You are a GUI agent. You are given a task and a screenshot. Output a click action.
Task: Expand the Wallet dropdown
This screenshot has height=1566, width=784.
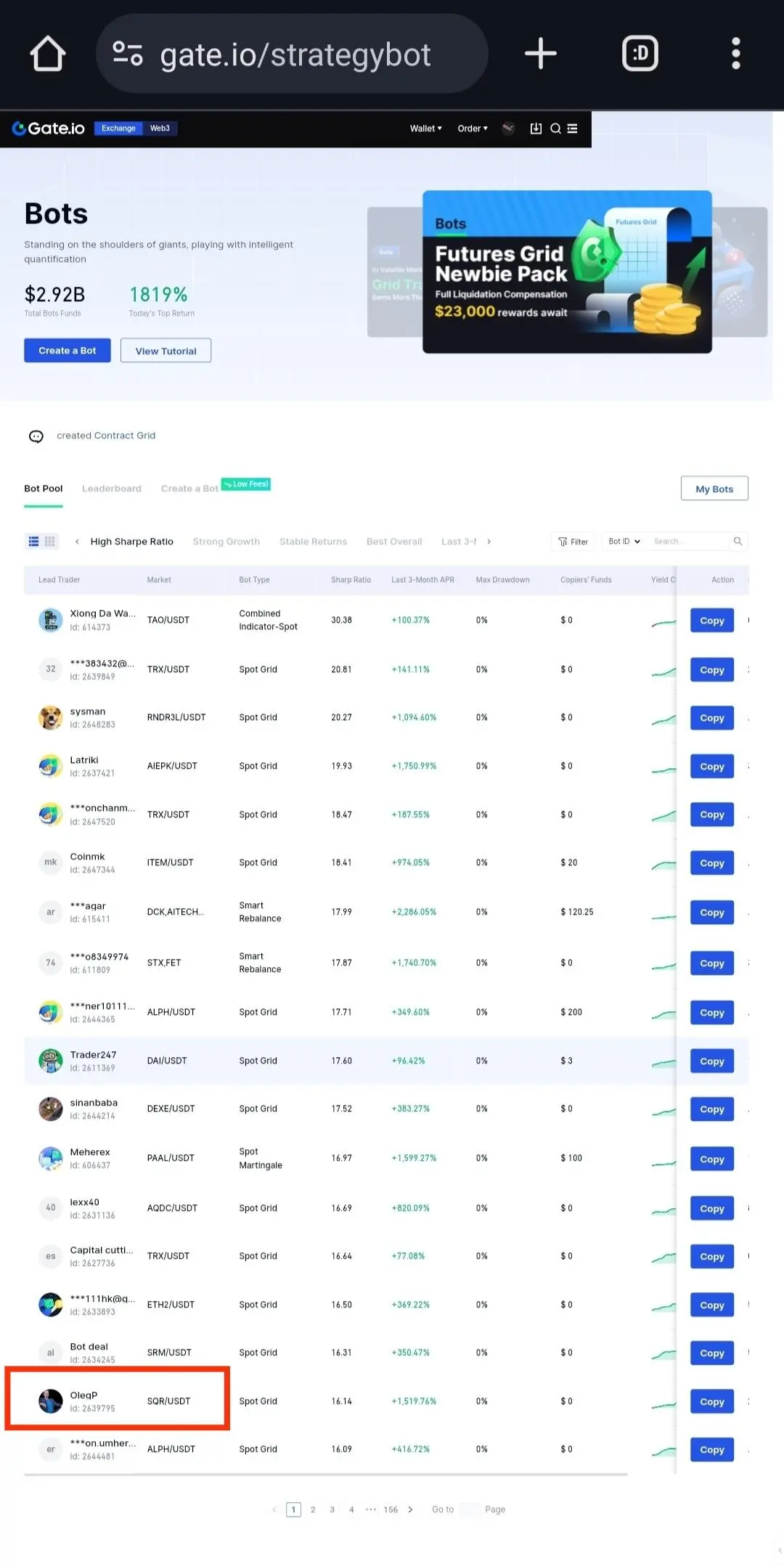[425, 129]
